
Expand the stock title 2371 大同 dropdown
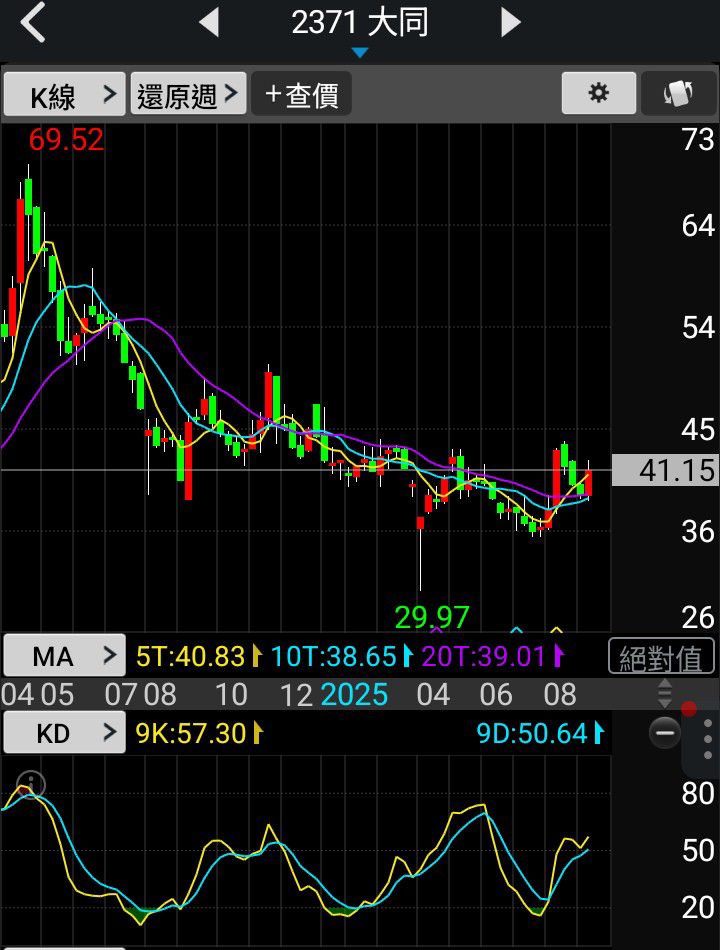[360, 28]
